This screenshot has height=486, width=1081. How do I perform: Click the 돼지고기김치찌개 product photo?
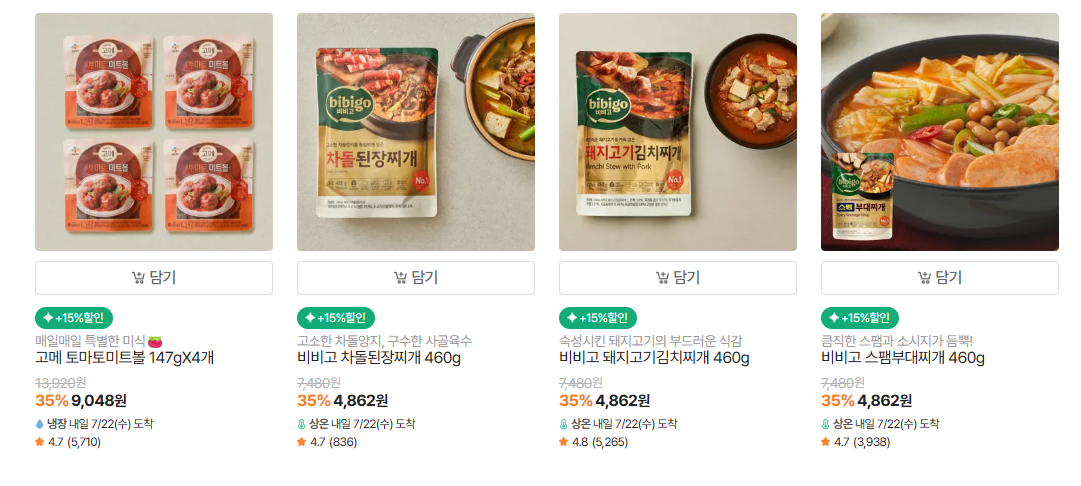point(678,132)
